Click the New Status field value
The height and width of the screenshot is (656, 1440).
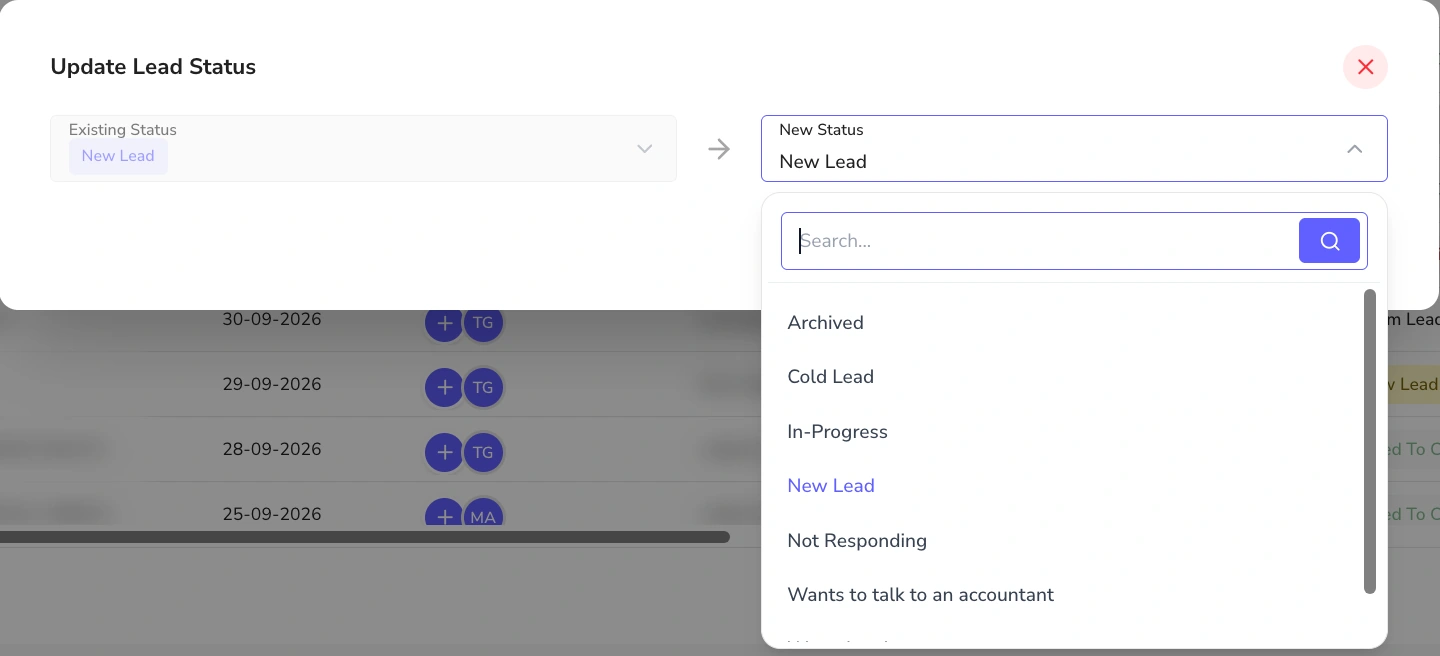pyautogui.click(x=823, y=162)
